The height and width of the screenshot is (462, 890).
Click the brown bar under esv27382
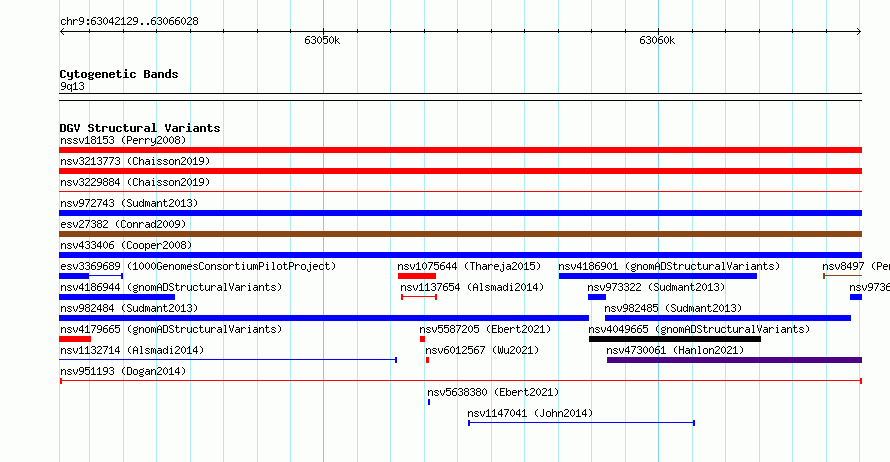(x=460, y=234)
